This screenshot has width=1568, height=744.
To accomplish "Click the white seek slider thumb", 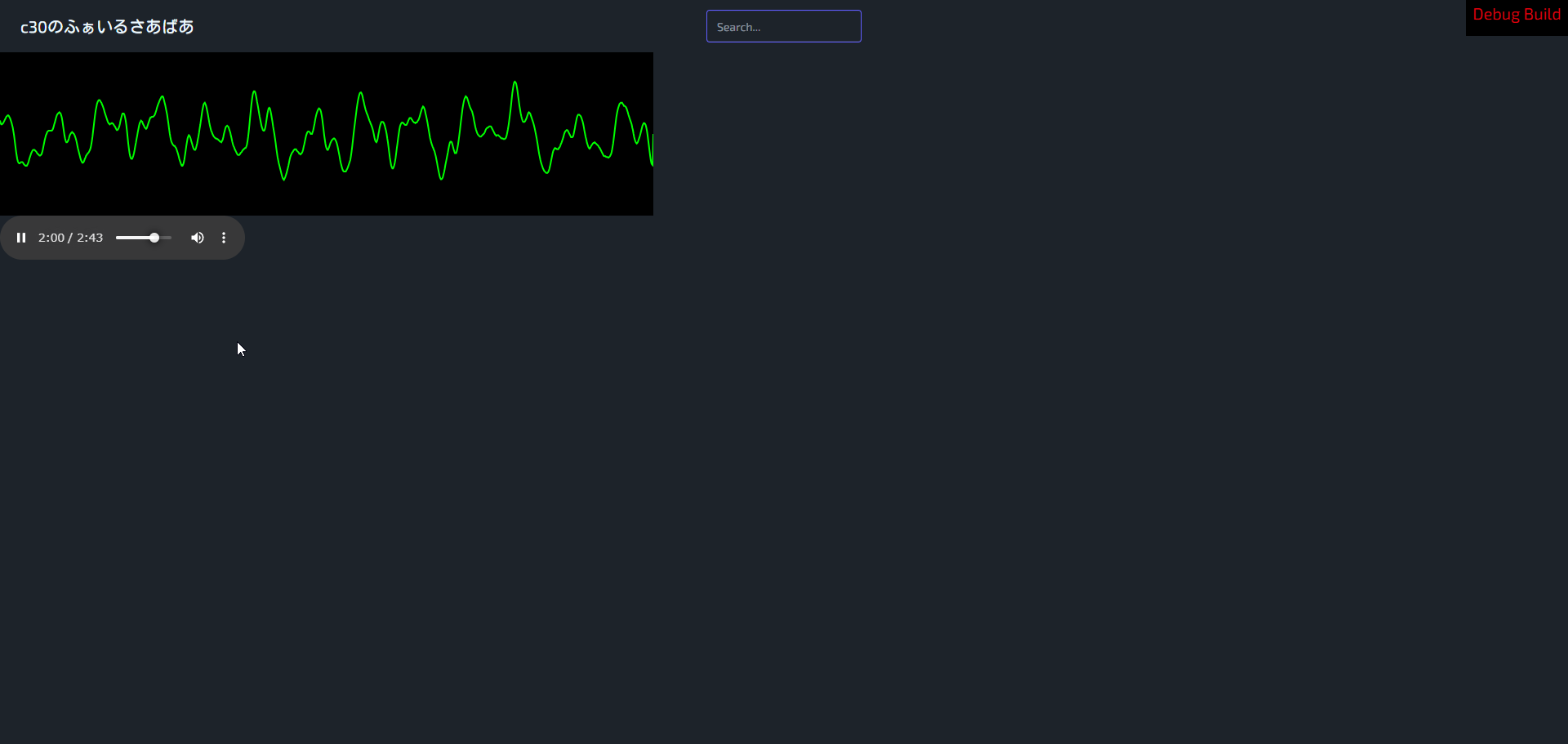I will (x=154, y=238).
